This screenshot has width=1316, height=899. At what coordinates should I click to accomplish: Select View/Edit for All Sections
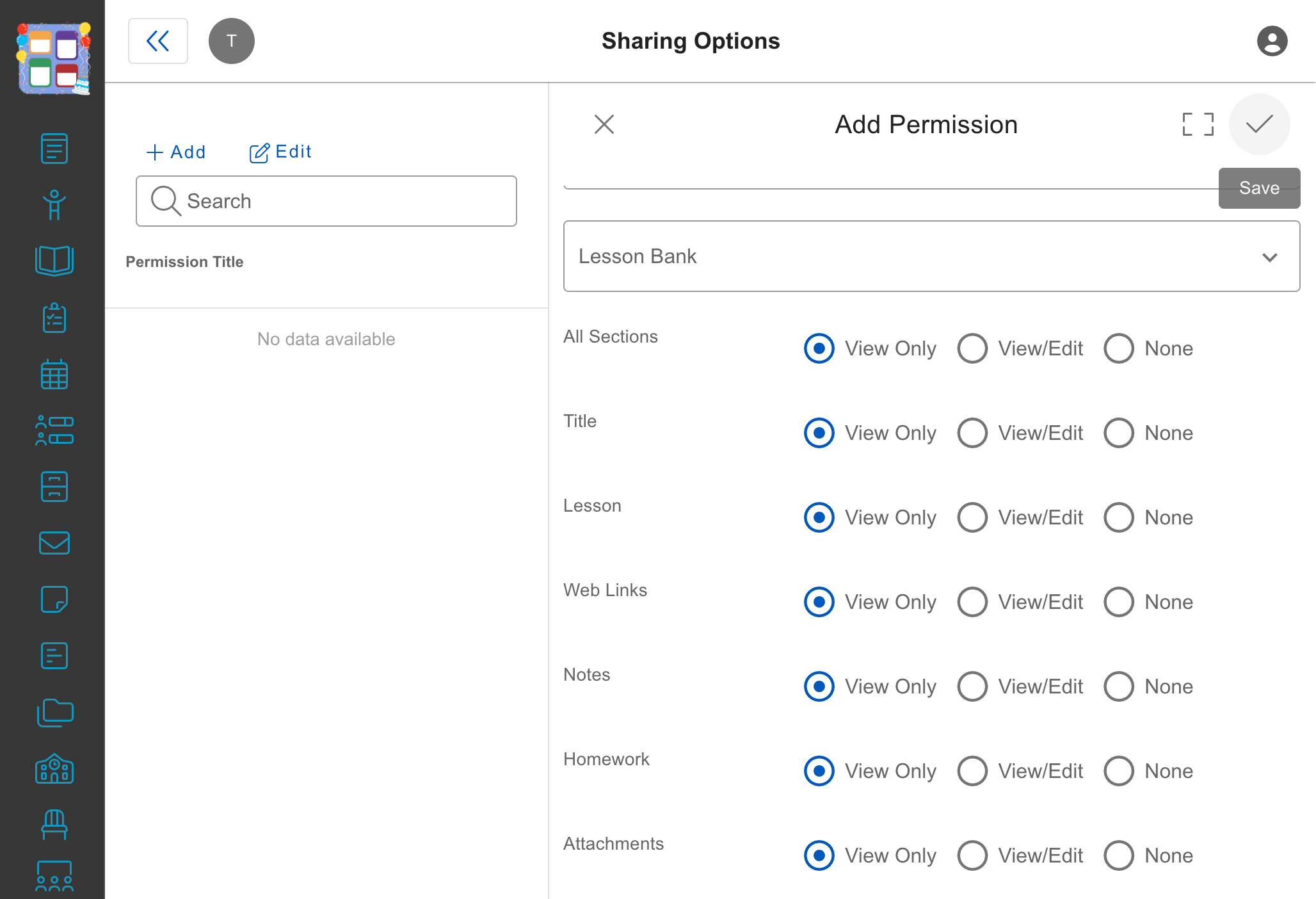point(972,348)
